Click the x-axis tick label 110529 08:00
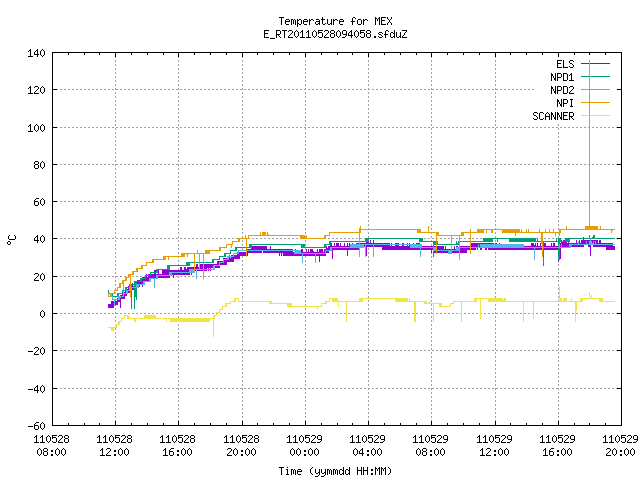Screen dimensions: 640x480 pyautogui.click(x=431, y=446)
